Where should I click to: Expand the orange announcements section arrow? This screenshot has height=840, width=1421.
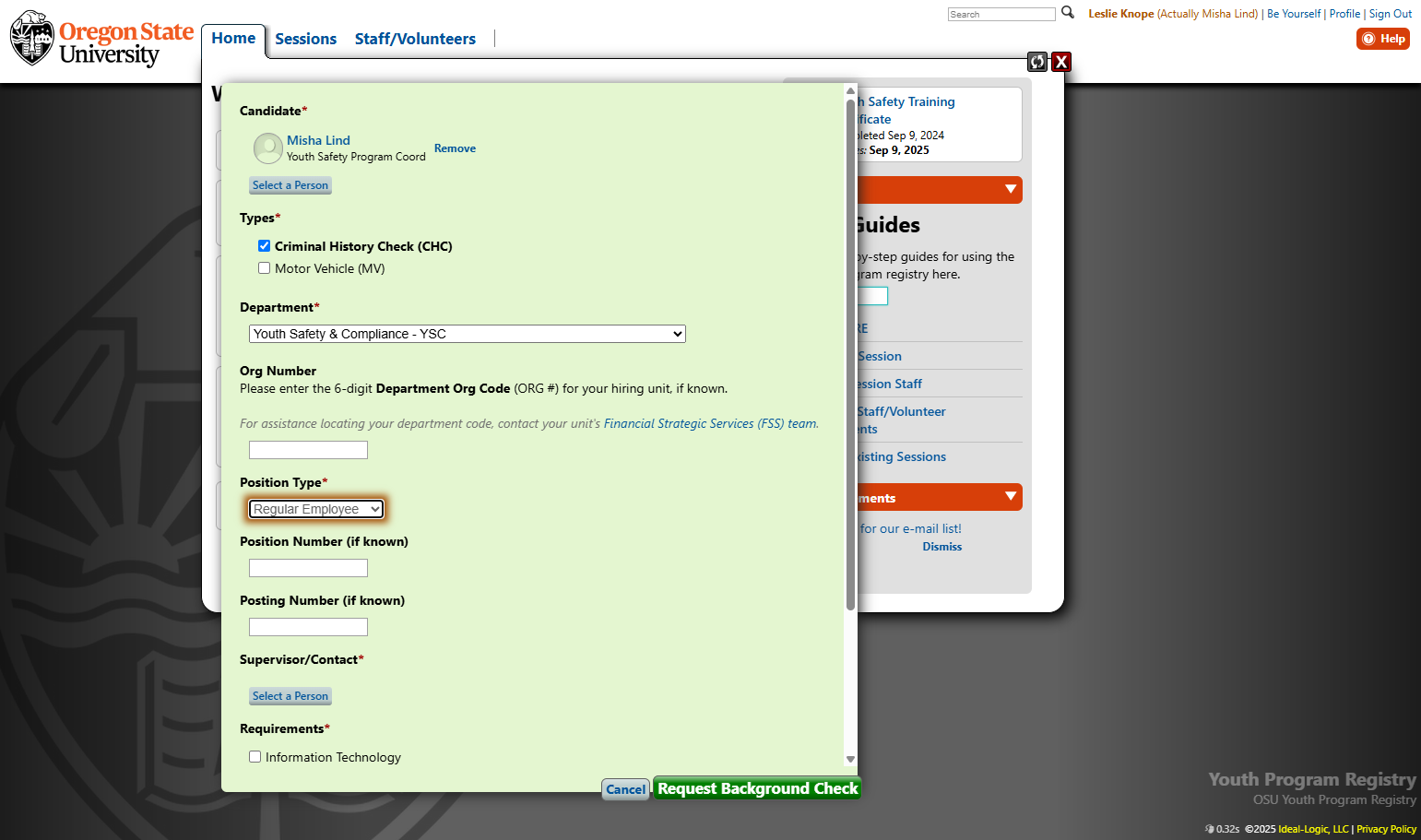[1011, 497]
